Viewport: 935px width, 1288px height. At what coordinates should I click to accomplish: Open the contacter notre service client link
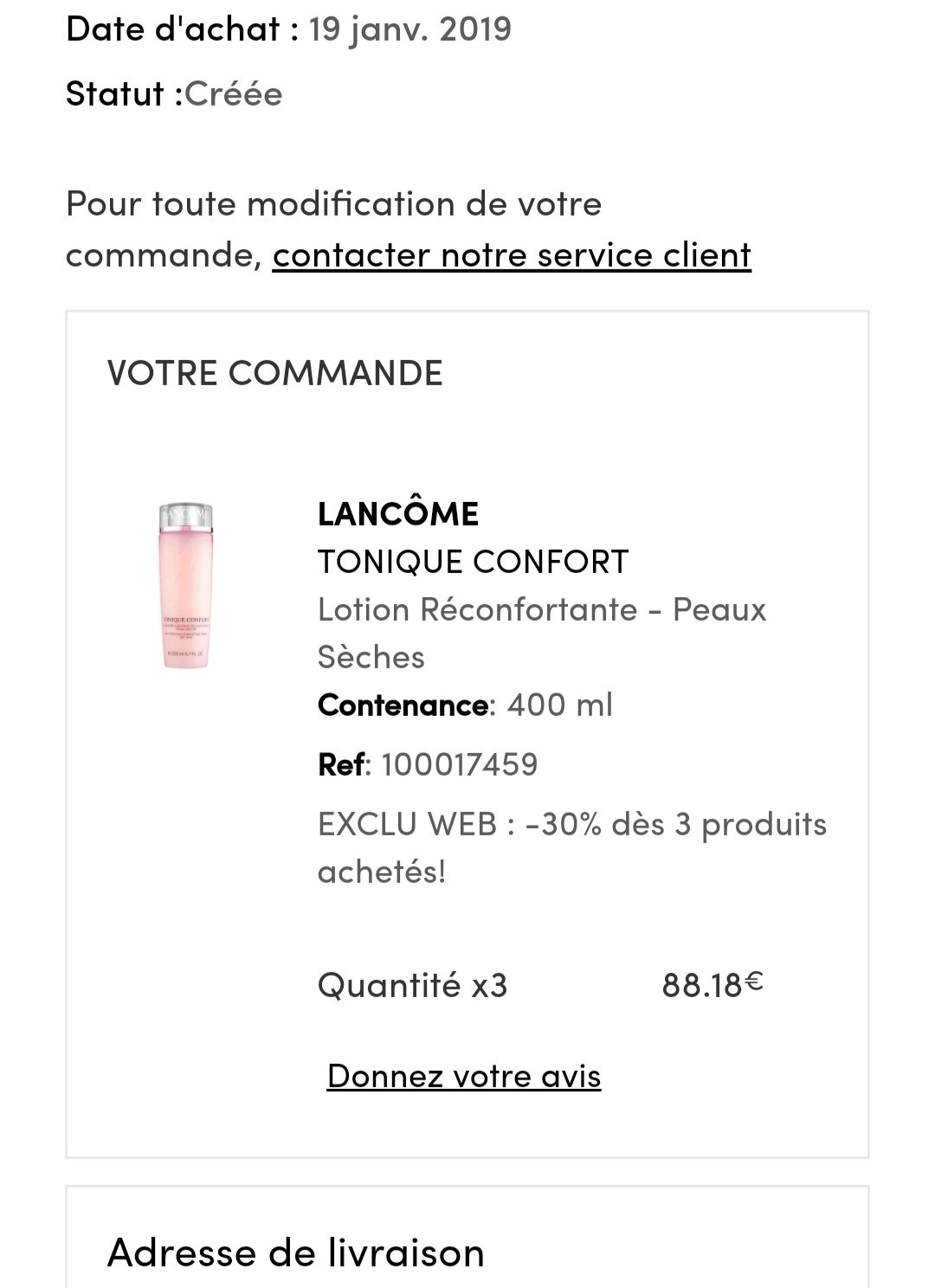[512, 255]
